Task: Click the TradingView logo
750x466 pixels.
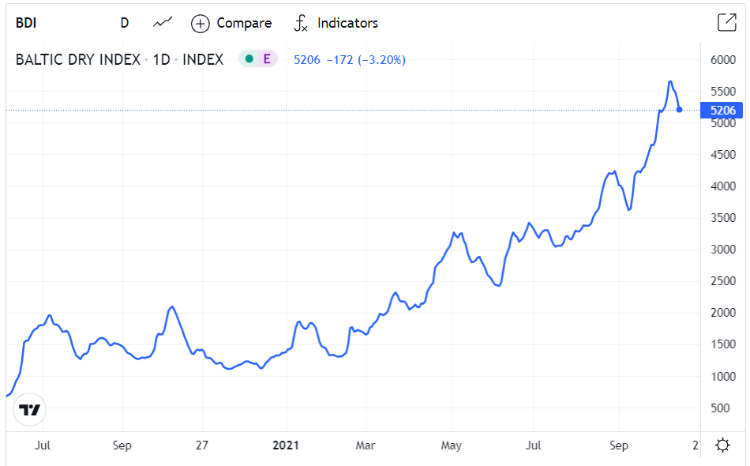Action: point(31,410)
